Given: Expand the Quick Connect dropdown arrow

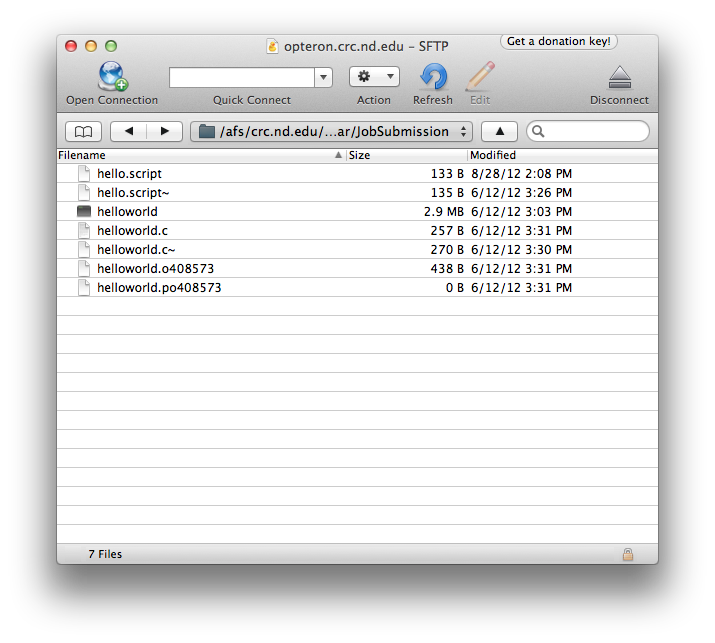Looking at the screenshot, I should [323, 77].
